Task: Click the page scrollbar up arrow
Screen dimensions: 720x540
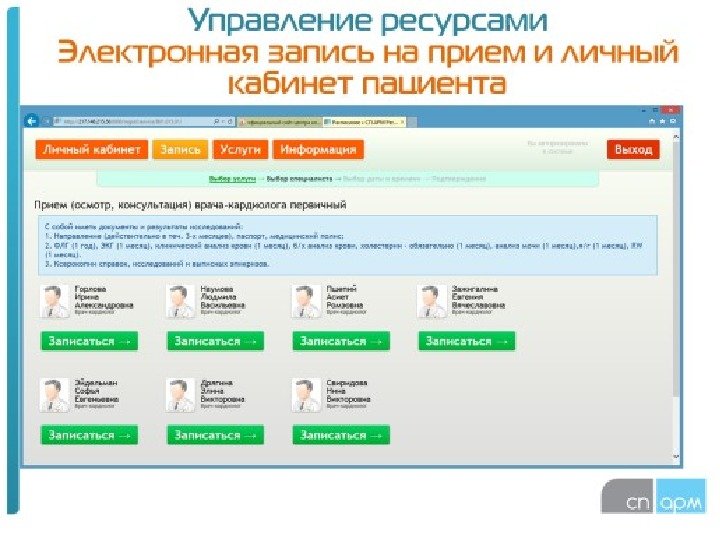Action: pos(676,136)
